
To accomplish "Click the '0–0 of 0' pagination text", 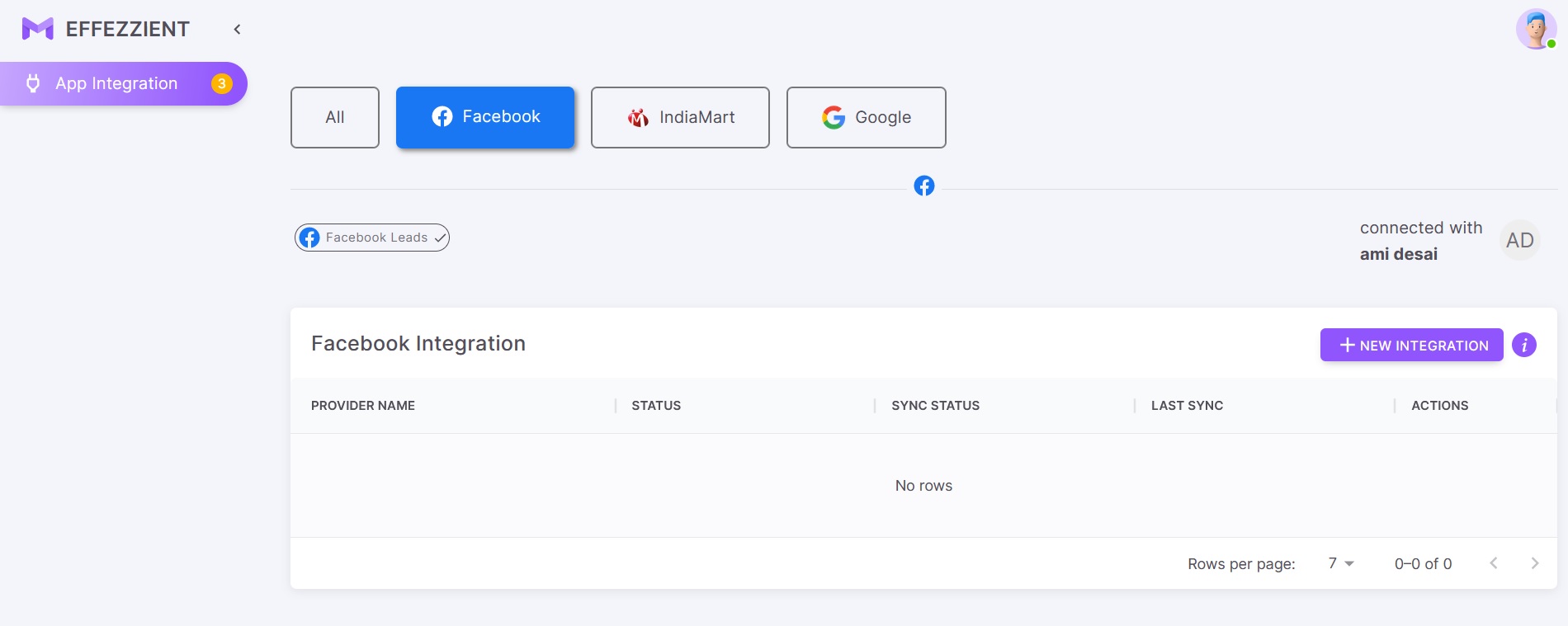I will (x=1424, y=564).
